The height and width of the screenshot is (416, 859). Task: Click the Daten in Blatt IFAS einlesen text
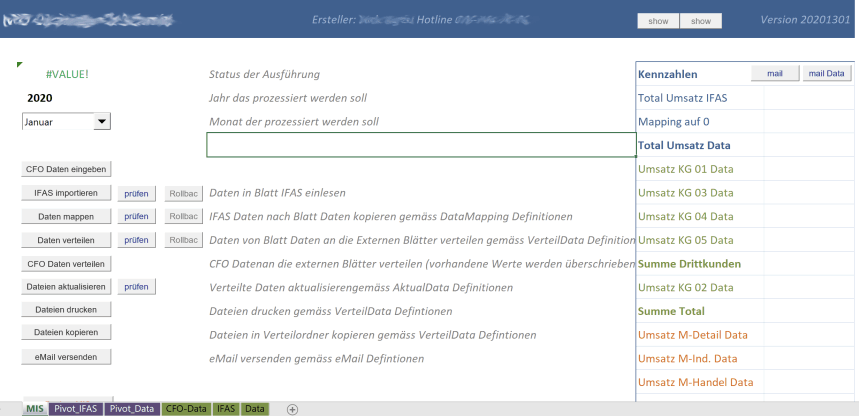(277, 193)
